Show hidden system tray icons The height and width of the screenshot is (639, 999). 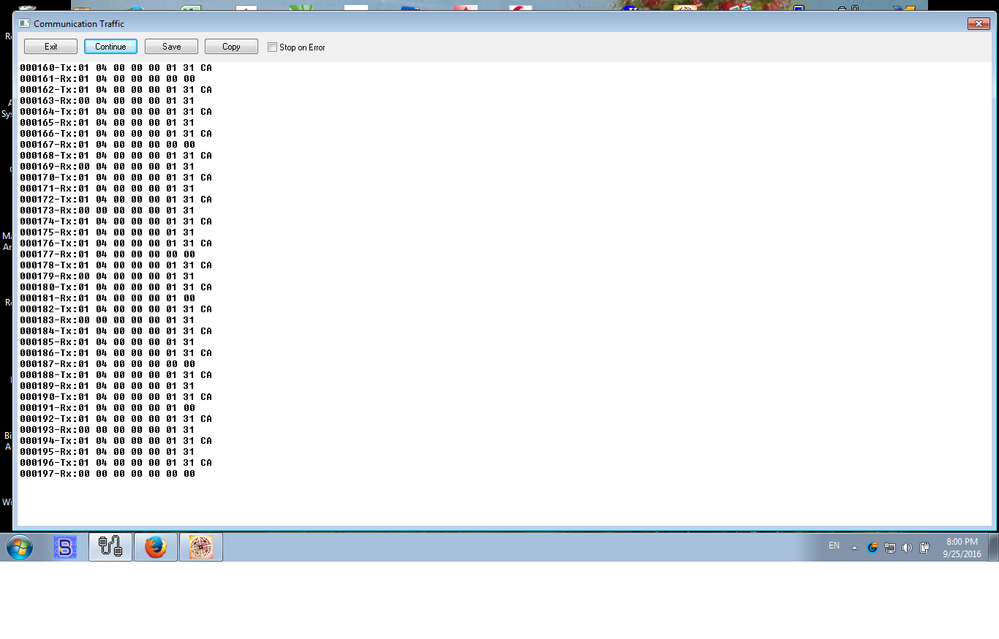pos(854,548)
